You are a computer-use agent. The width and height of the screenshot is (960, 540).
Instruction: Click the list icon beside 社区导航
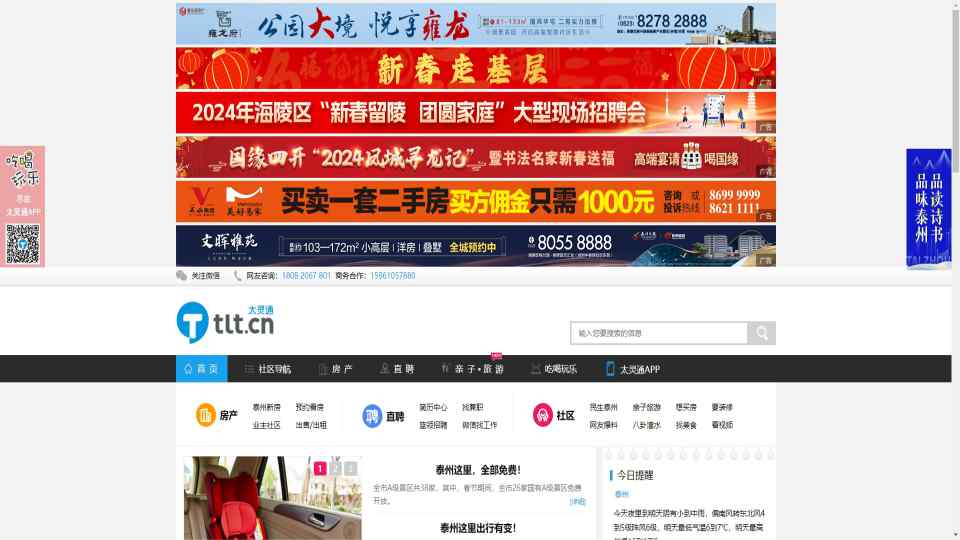pyautogui.click(x=249, y=369)
